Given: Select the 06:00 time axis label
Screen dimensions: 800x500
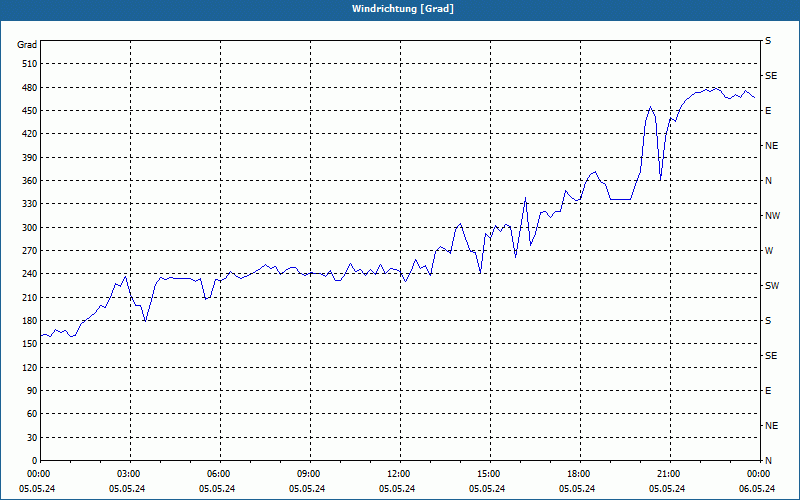Looking at the screenshot, I should [x=220, y=474].
